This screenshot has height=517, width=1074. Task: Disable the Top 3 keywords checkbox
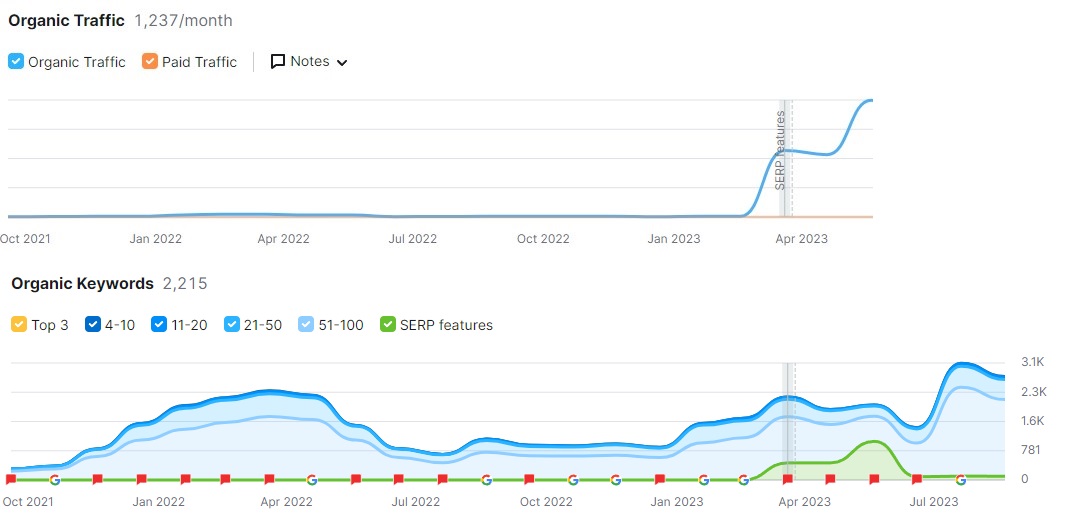click(19, 325)
